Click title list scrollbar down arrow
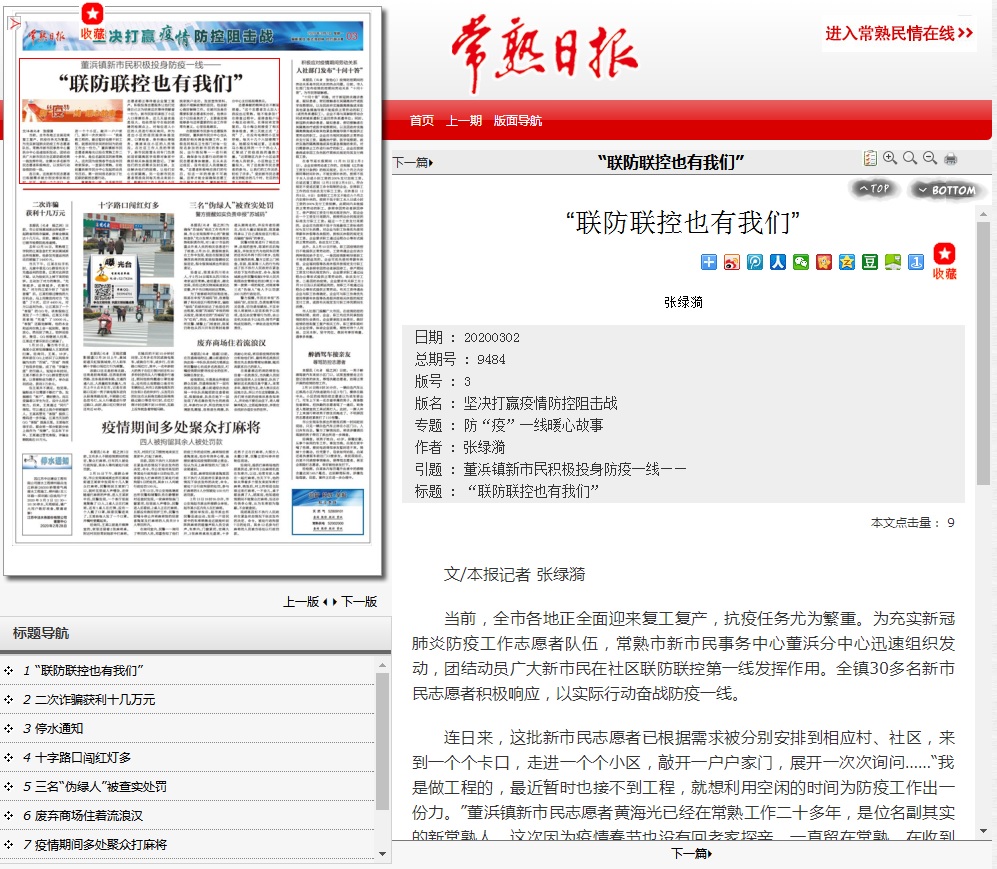This screenshot has height=869, width=997. [x=382, y=854]
